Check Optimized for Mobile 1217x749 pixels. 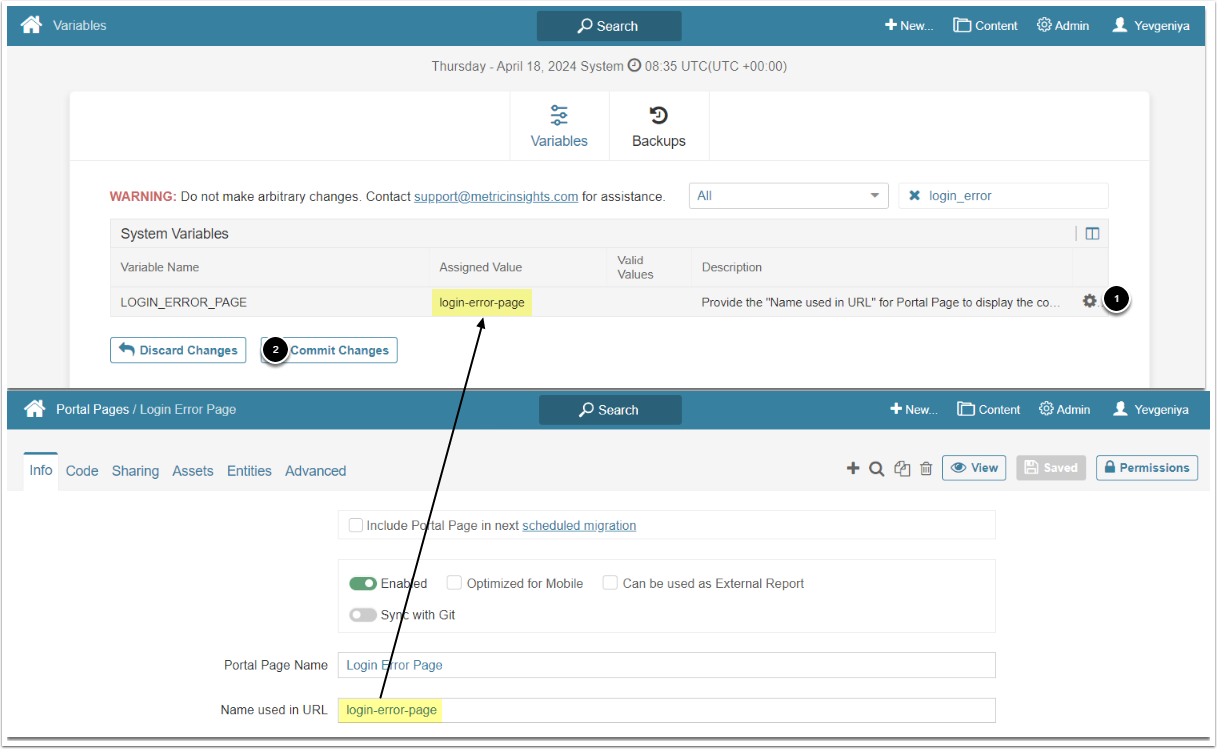click(454, 583)
